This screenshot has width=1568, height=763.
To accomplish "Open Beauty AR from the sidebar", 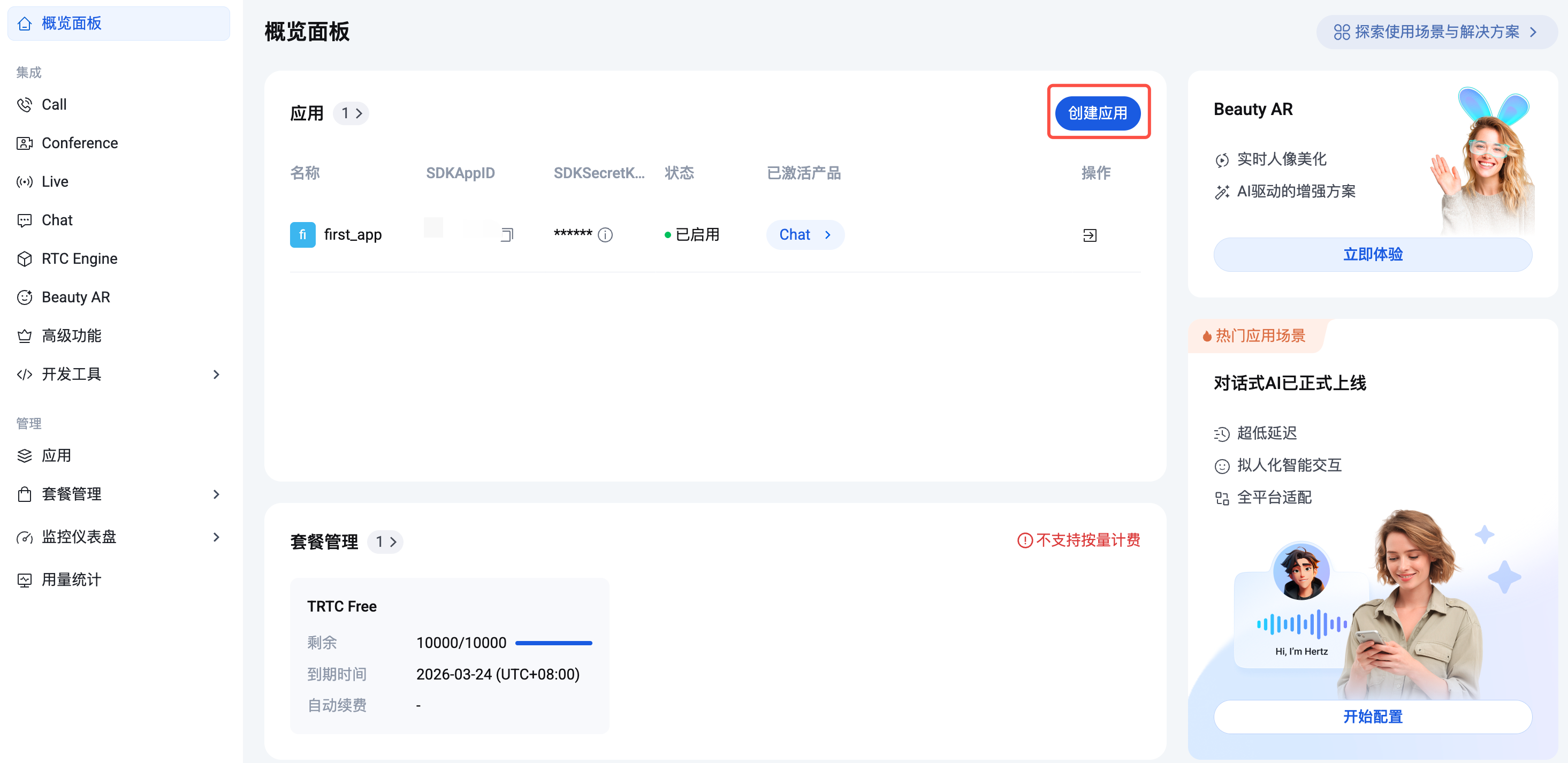I will (x=75, y=297).
